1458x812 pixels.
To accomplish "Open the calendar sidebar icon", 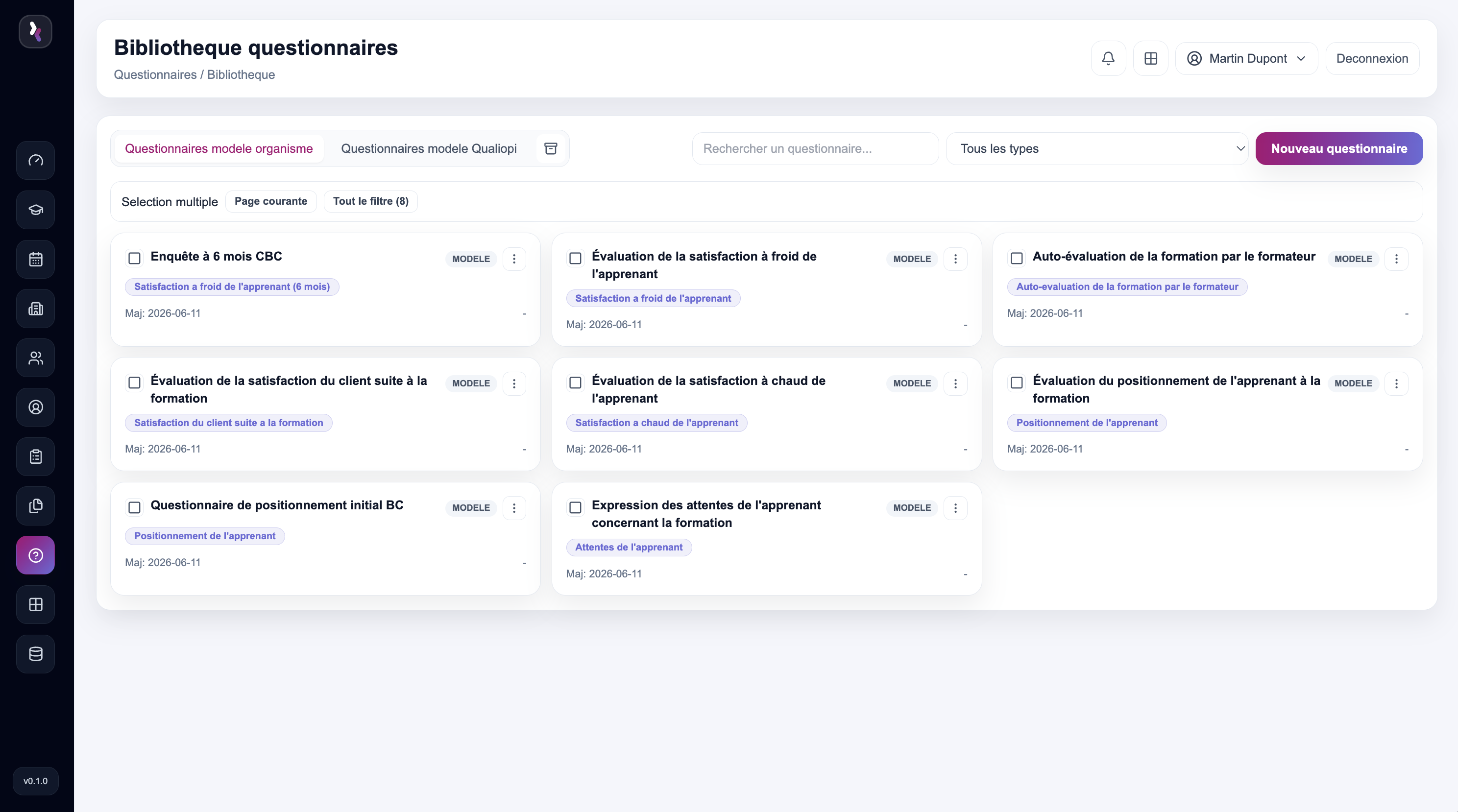I will tap(36, 259).
